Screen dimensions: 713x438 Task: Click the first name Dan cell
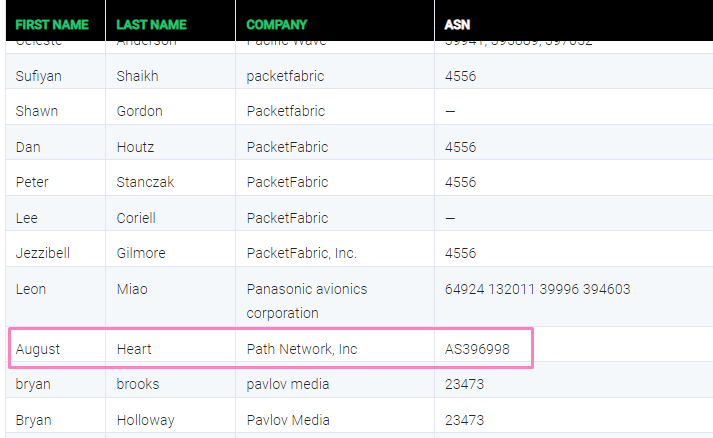coord(28,147)
